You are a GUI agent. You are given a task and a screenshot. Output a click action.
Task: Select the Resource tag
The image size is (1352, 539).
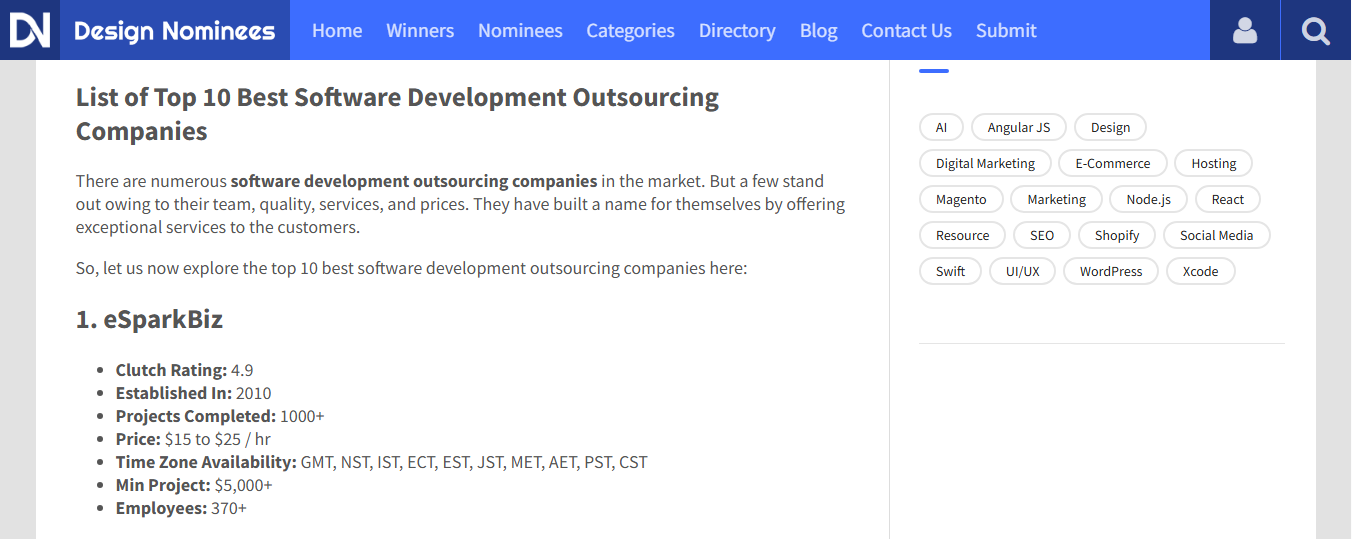pyautogui.click(x=962, y=235)
